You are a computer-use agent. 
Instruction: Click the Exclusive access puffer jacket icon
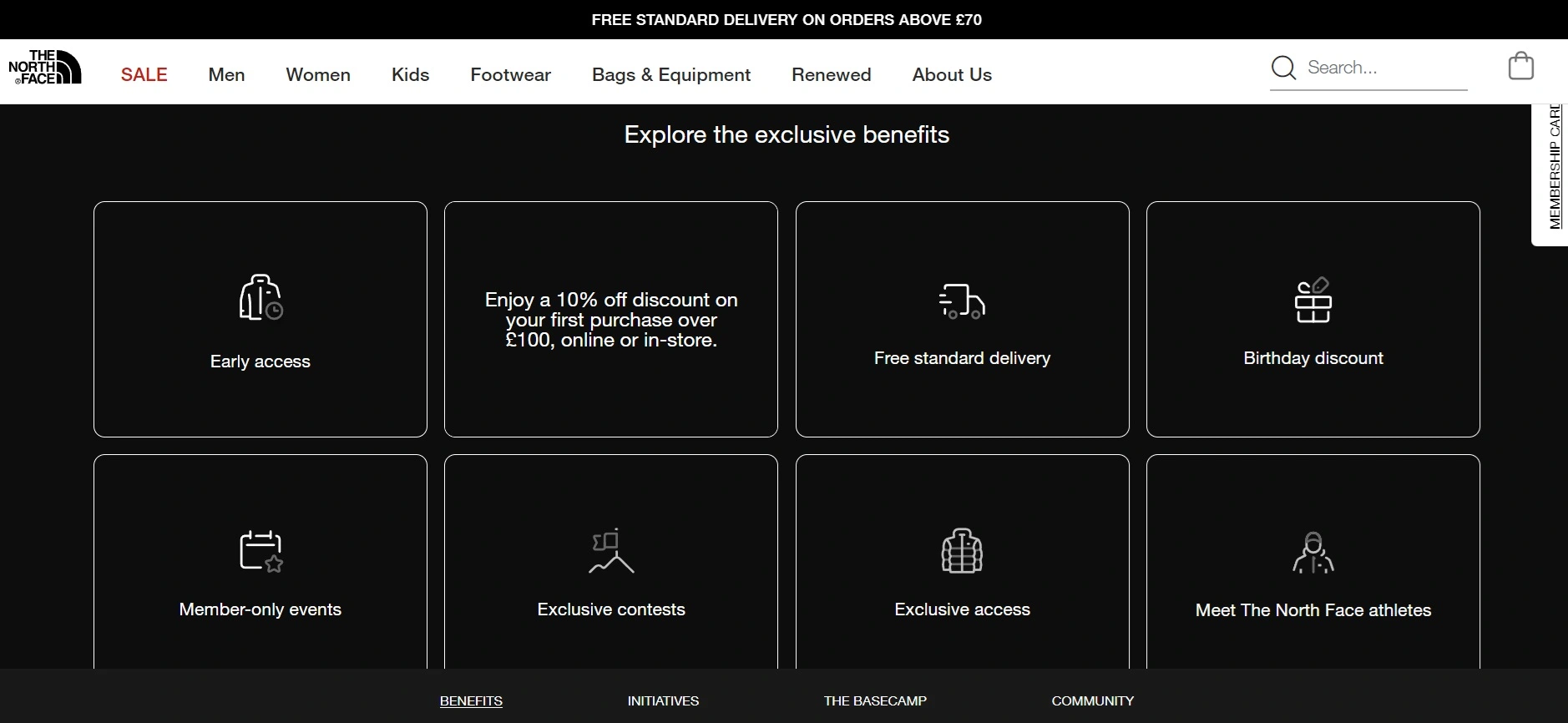[962, 551]
